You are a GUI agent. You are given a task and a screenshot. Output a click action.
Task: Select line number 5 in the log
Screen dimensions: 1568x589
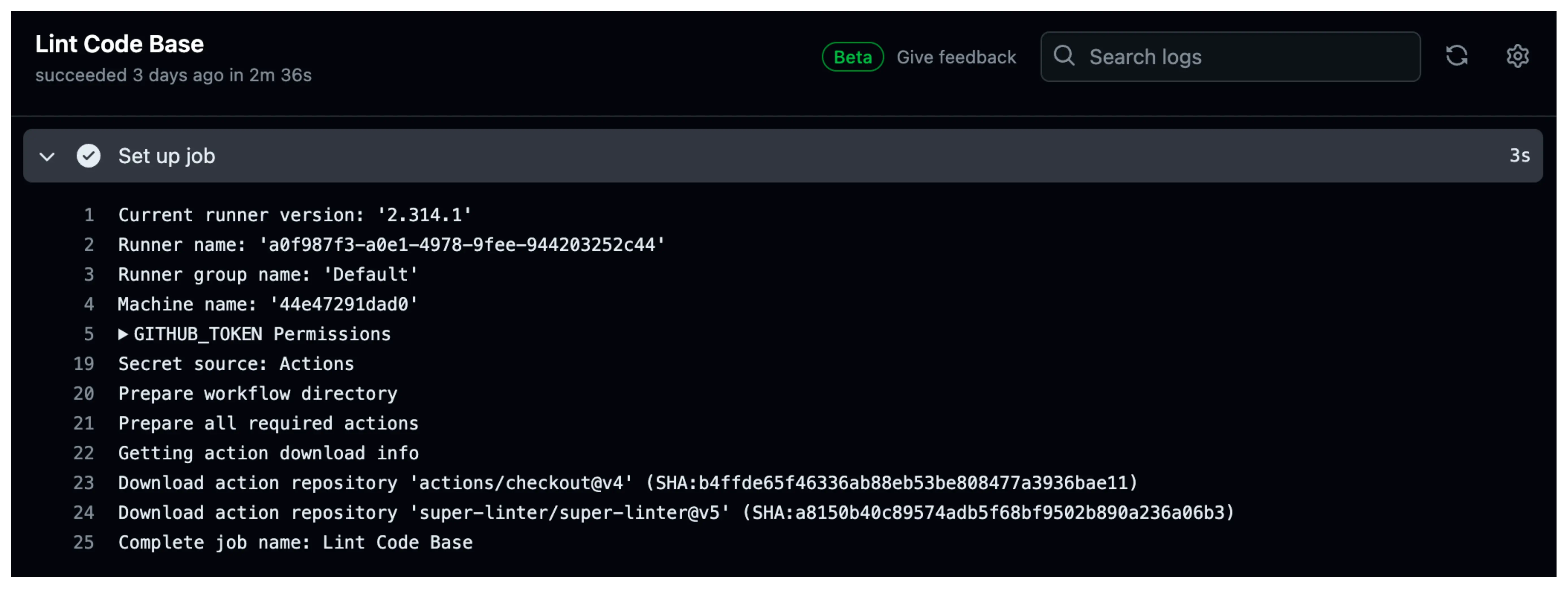point(89,334)
